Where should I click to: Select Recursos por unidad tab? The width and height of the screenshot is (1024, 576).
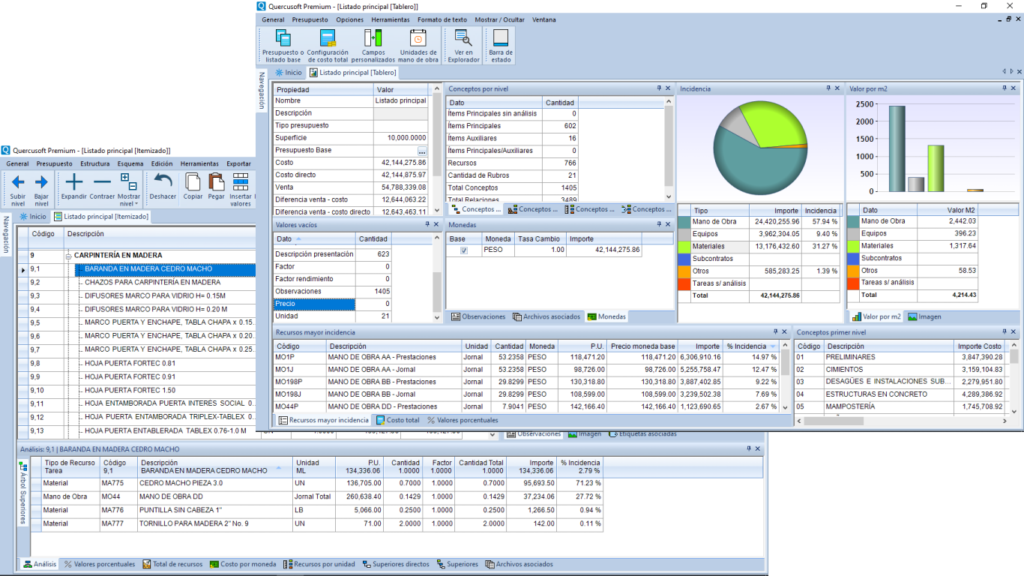point(319,564)
